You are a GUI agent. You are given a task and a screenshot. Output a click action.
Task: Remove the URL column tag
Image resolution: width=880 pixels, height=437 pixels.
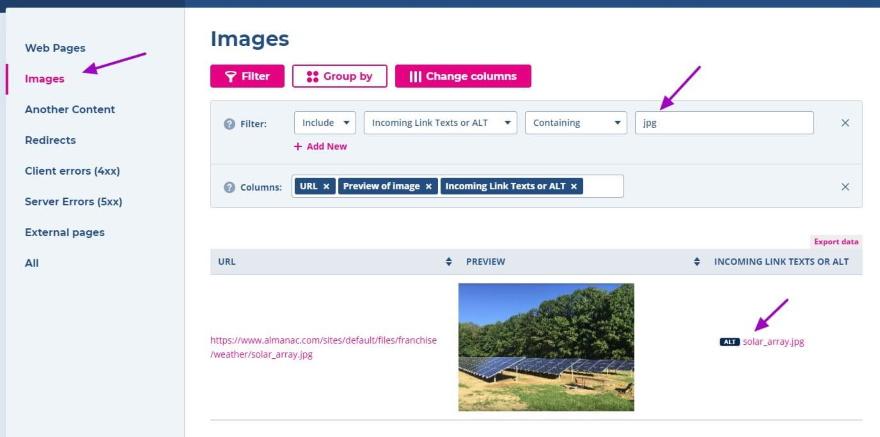click(x=326, y=187)
